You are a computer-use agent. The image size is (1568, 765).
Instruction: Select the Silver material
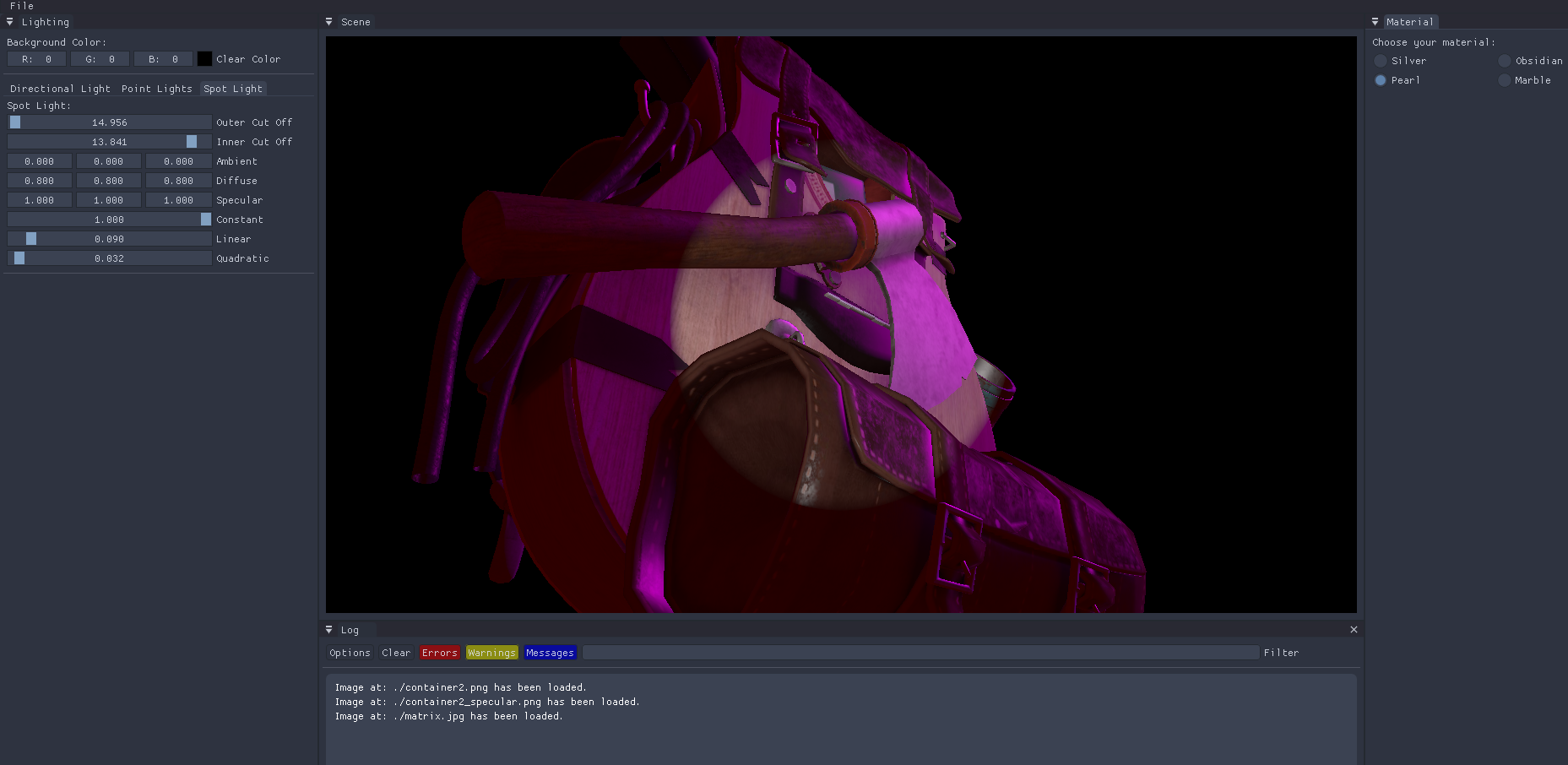(x=1381, y=61)
